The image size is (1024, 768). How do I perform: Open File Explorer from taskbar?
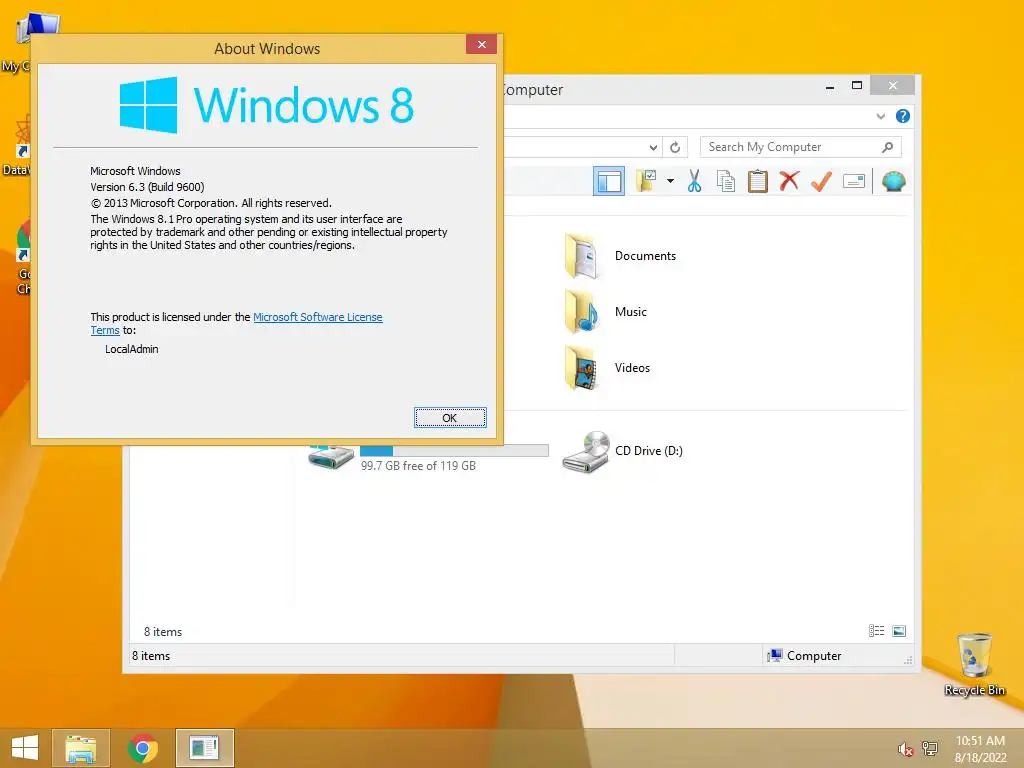pos(81,748)
